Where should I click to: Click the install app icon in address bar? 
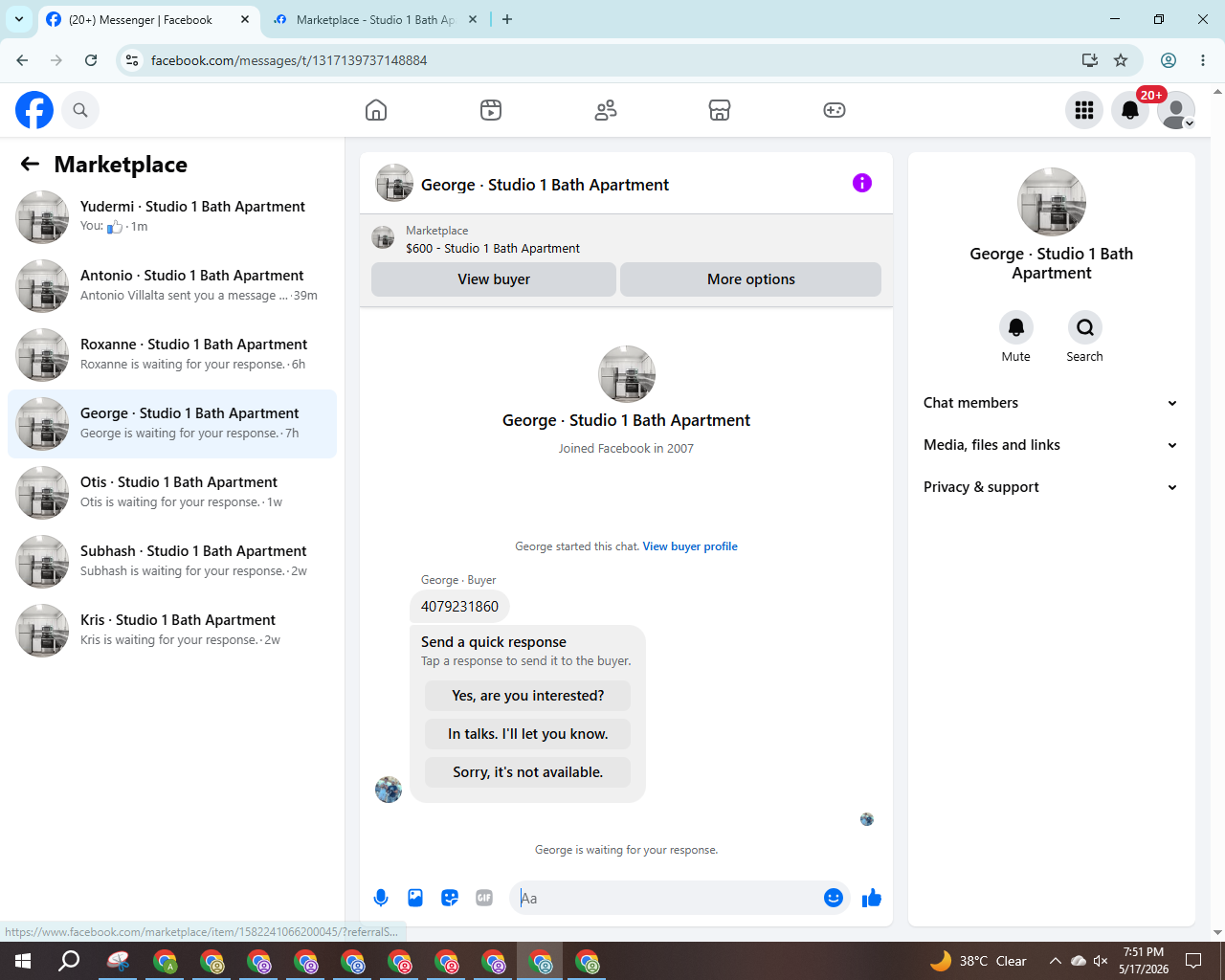(x=1090, y=60)
